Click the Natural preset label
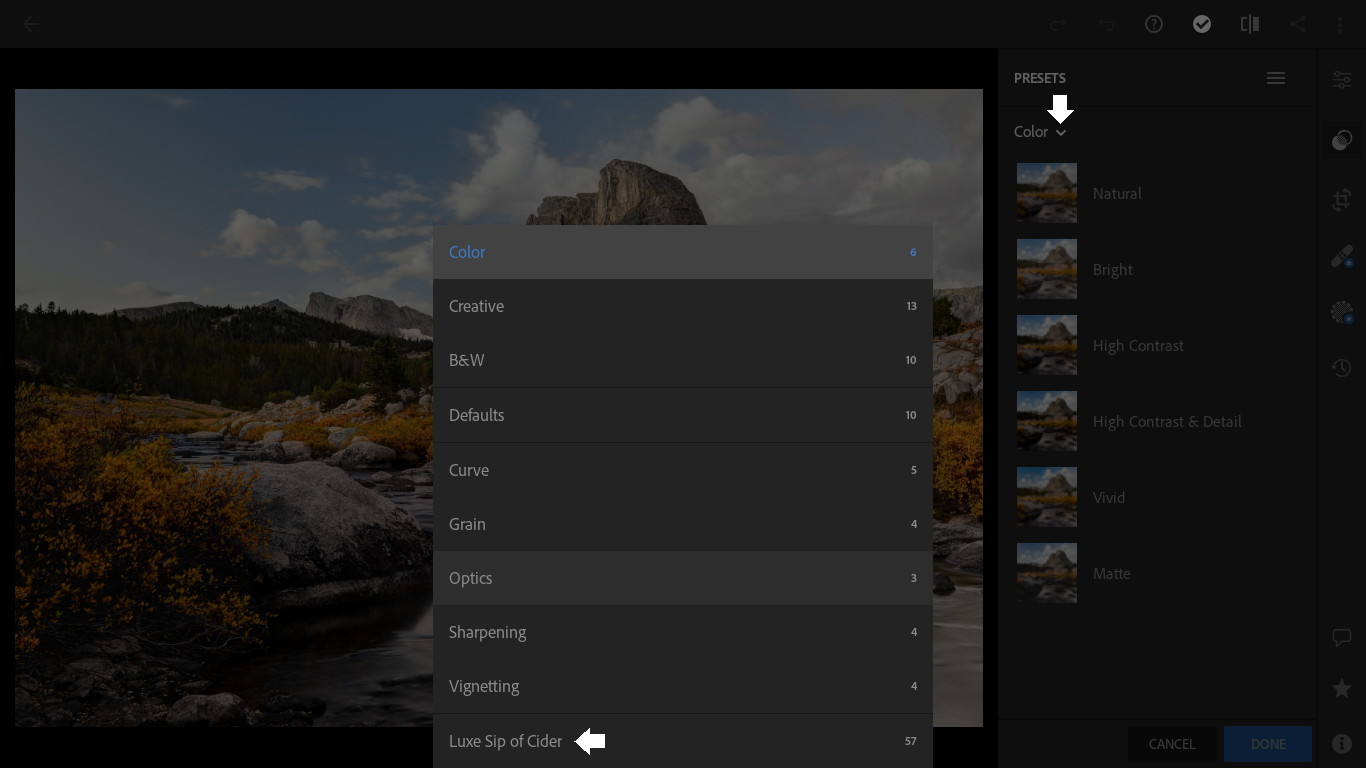Viewport: 1366px width, 768px height. [x=1117, y=194]
